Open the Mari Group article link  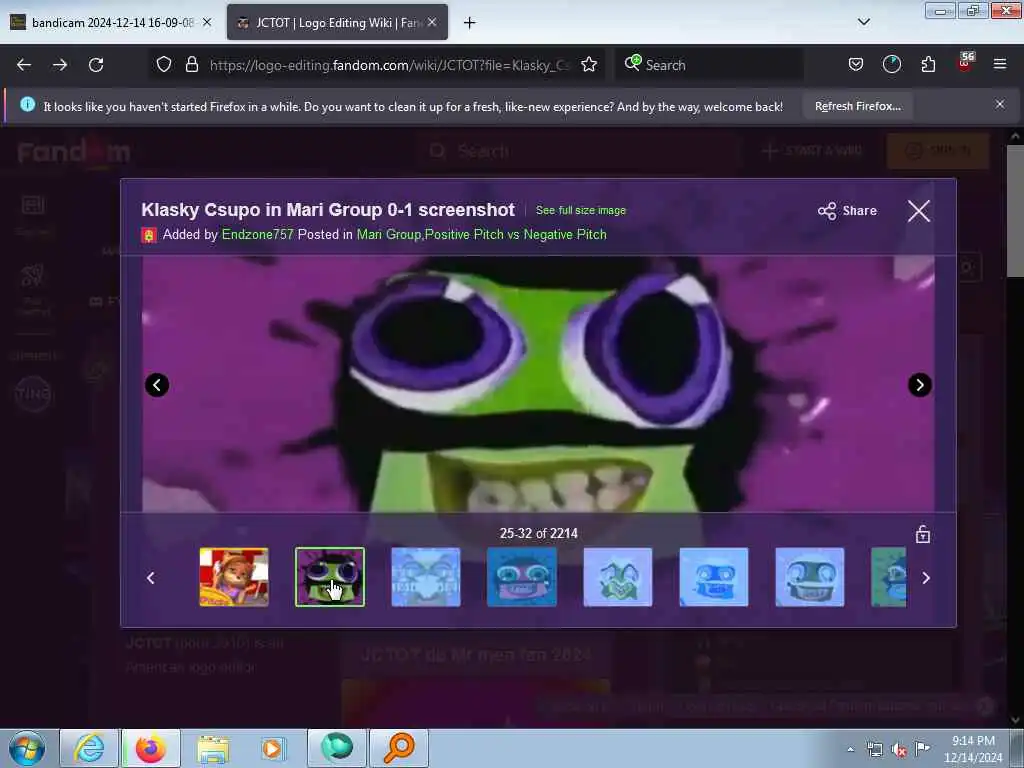389,234
